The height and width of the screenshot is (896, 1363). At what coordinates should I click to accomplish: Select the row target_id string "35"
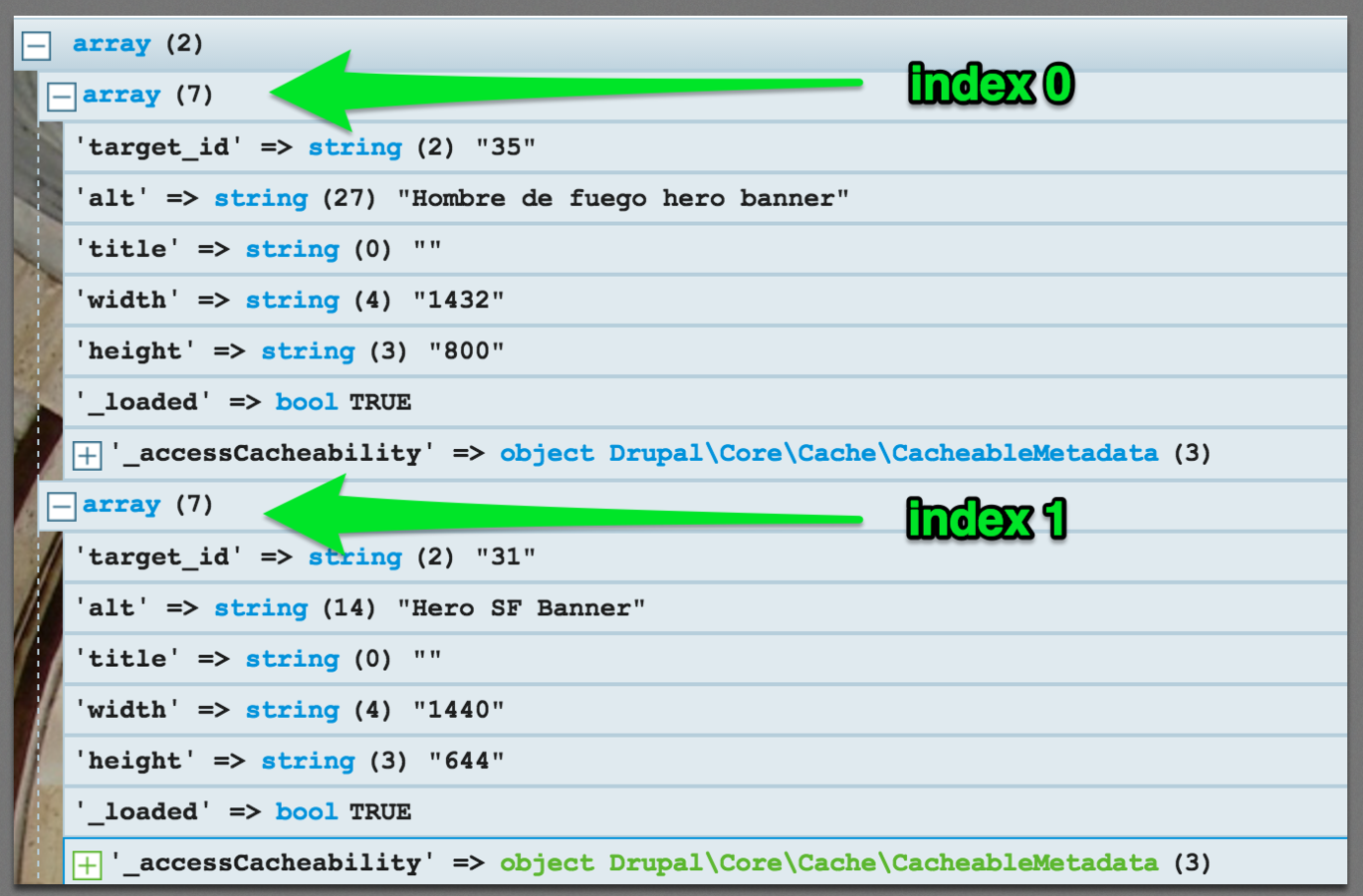[x=705, y=147]
